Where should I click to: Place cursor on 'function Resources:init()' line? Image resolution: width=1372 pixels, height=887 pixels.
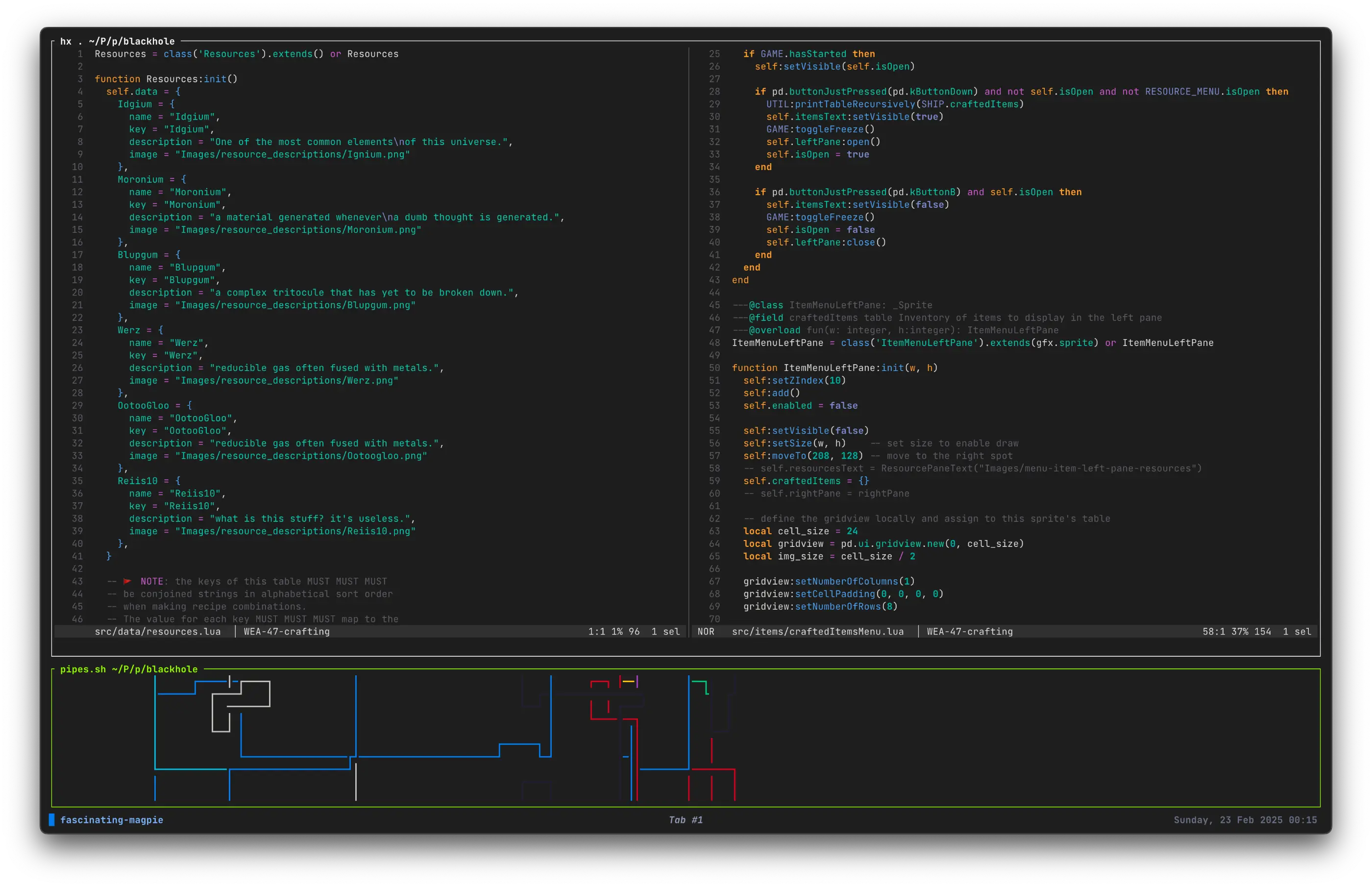coord(166,79)
